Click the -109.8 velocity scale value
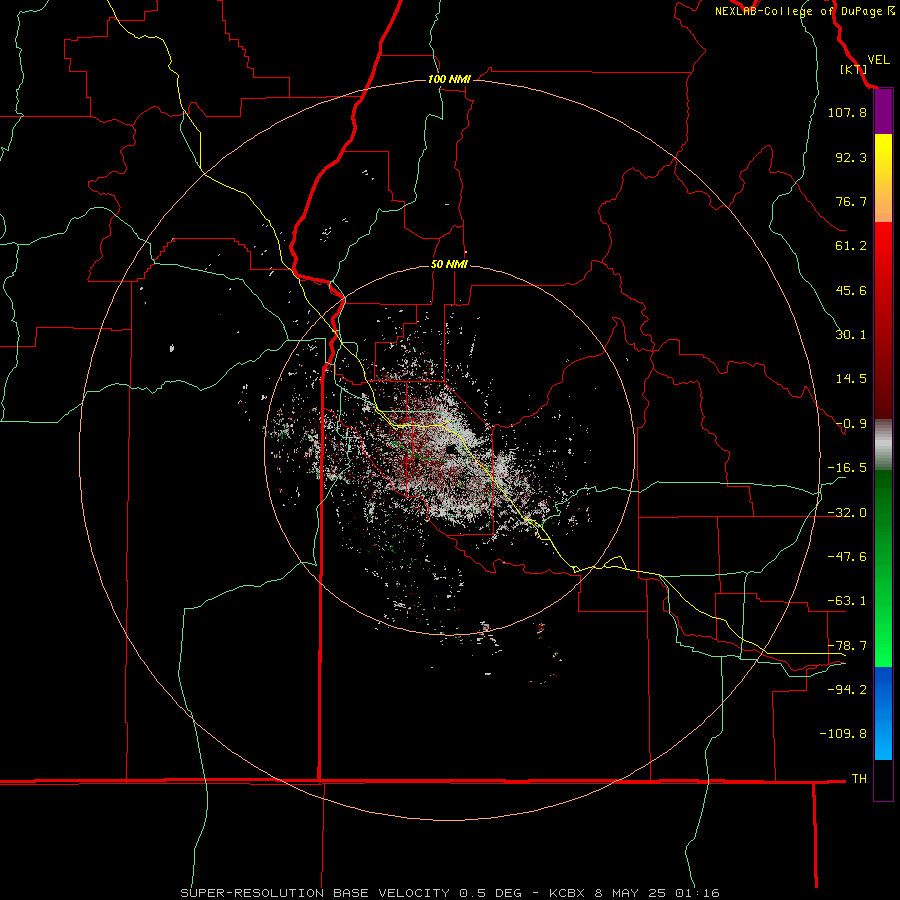The height and width of the screenshot is (900, 900). pos(843,734)
